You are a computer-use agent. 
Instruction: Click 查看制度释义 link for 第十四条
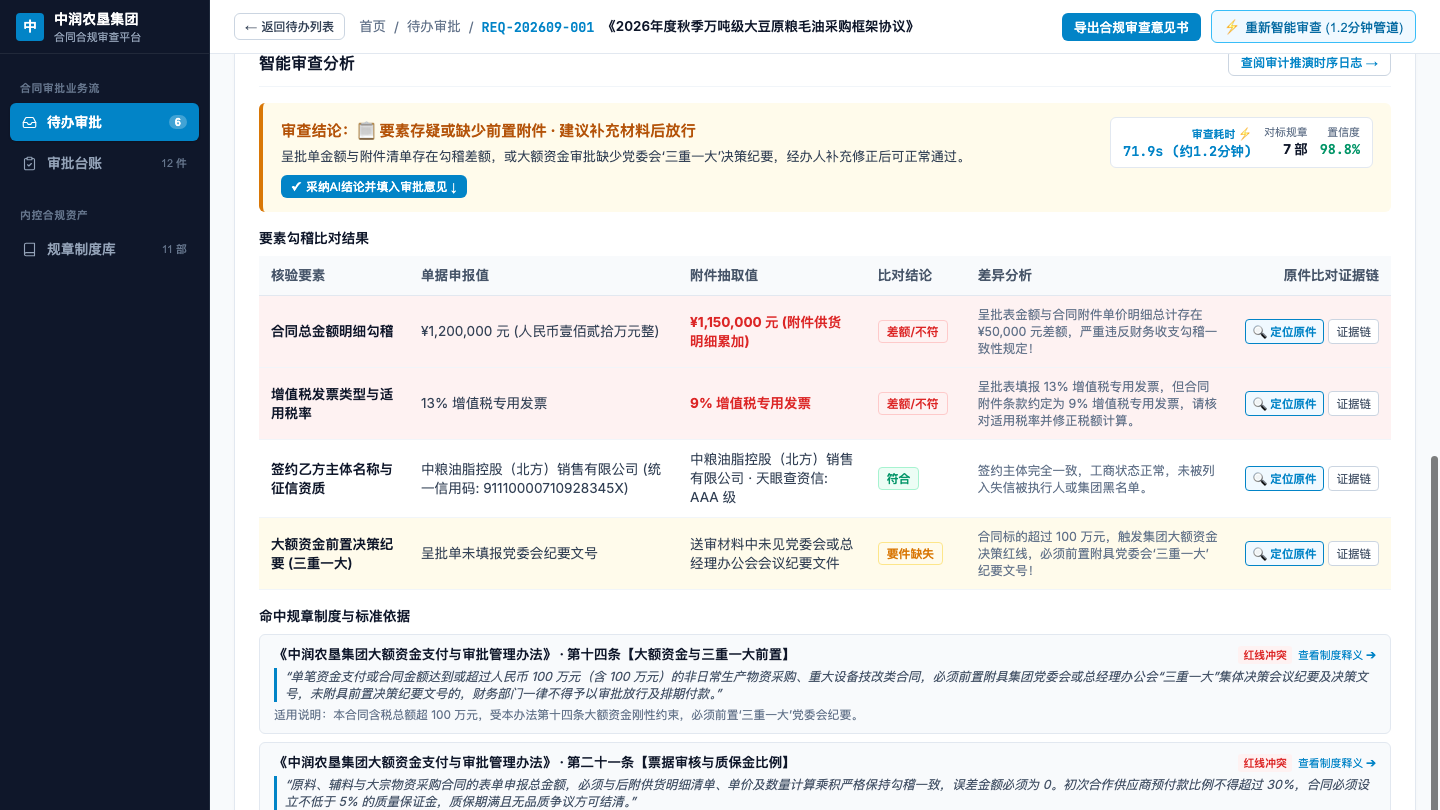point(1337,655)
